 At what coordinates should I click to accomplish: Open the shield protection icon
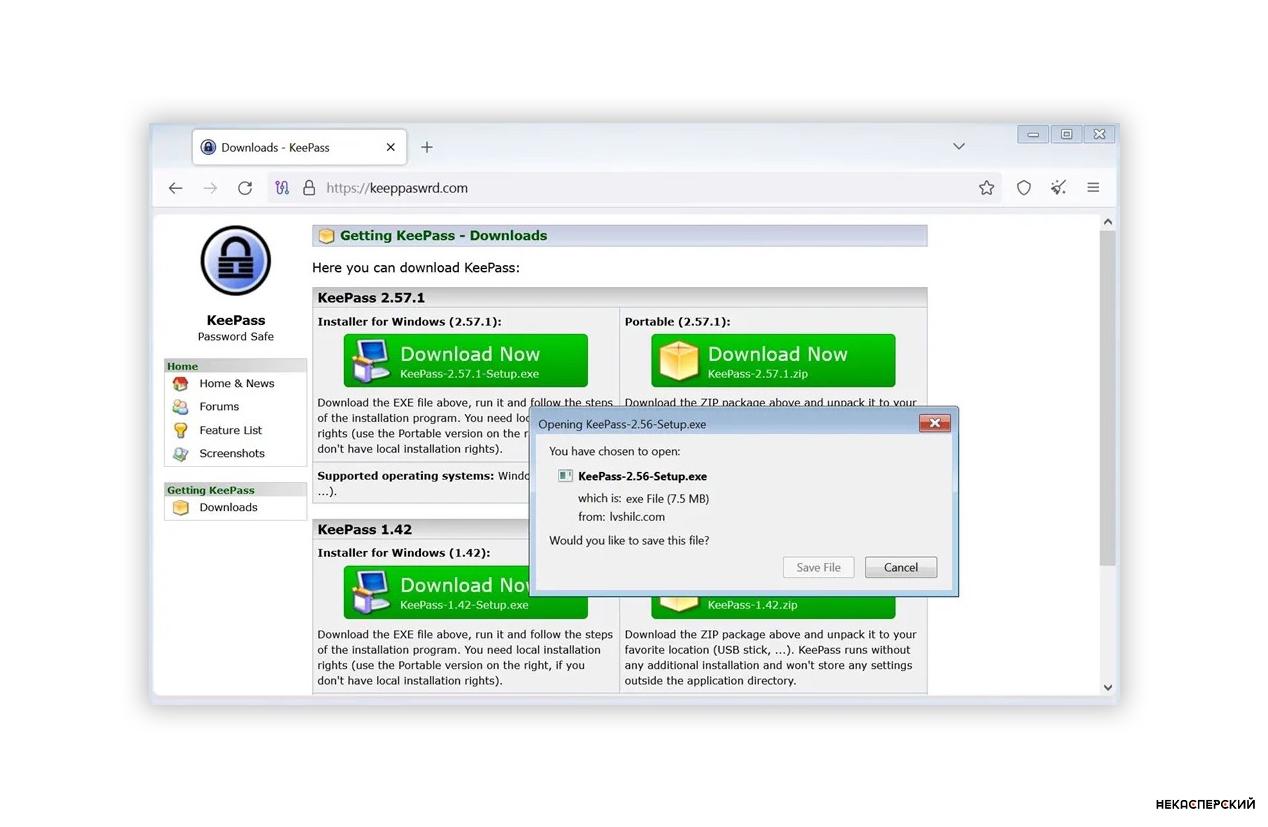(1024, 188)
